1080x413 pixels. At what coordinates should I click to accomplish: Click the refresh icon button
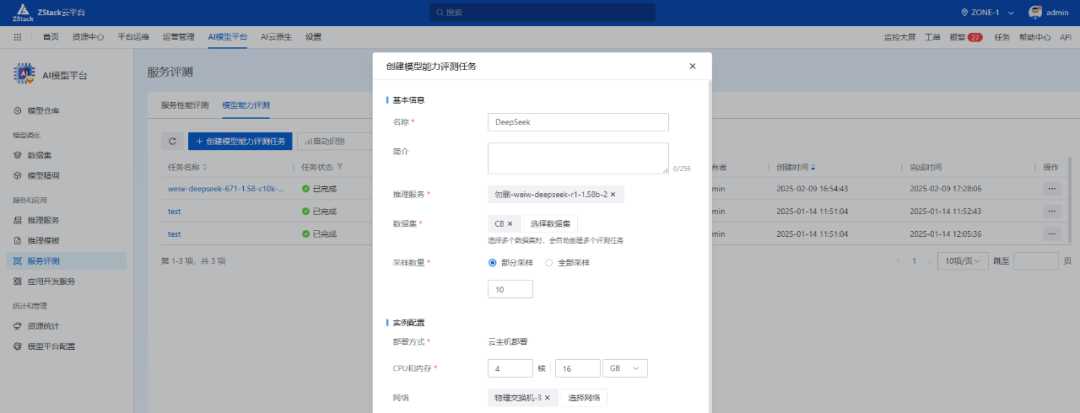pos(172,141)
